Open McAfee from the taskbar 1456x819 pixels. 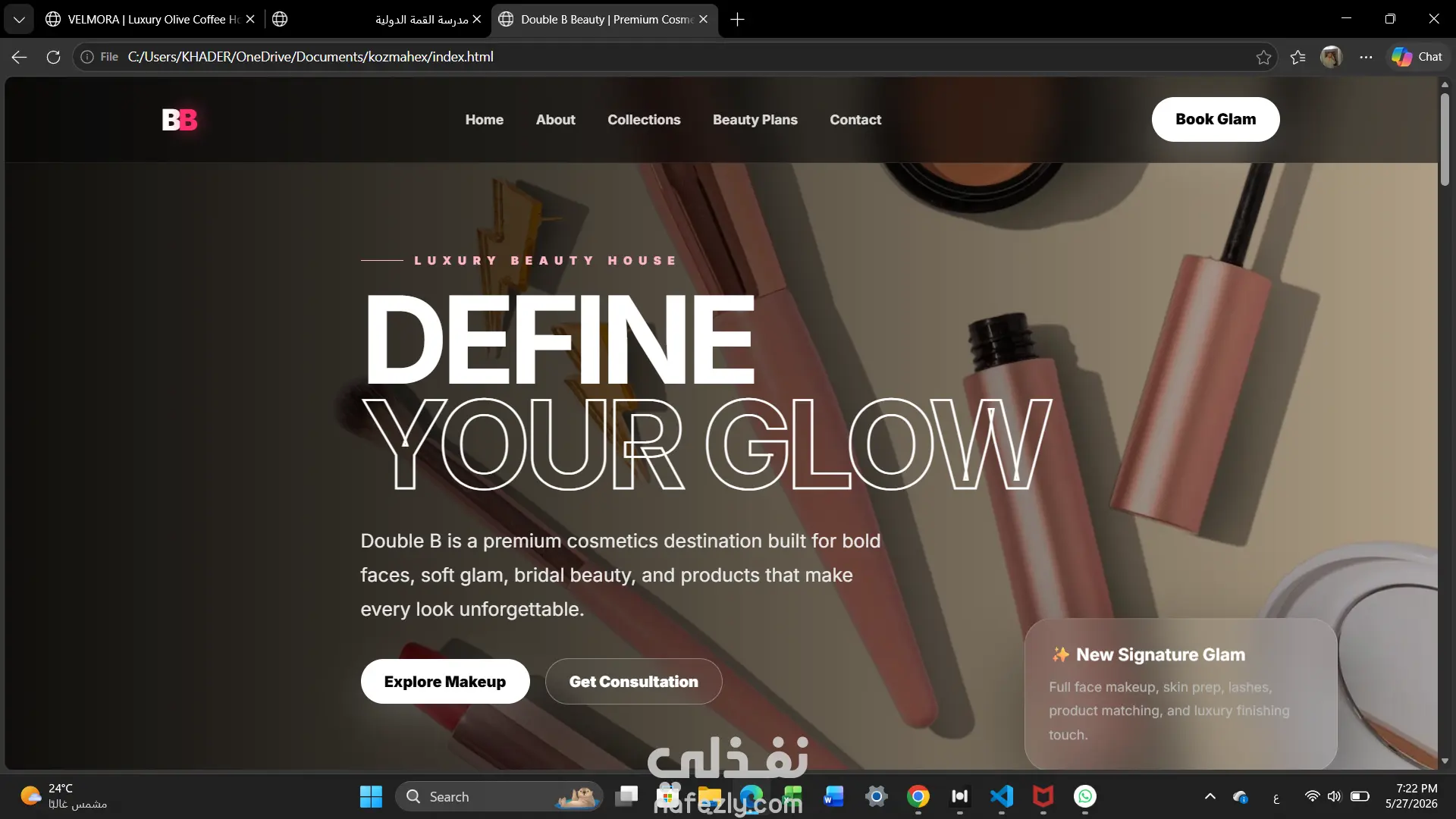[x=1043, y=796]
